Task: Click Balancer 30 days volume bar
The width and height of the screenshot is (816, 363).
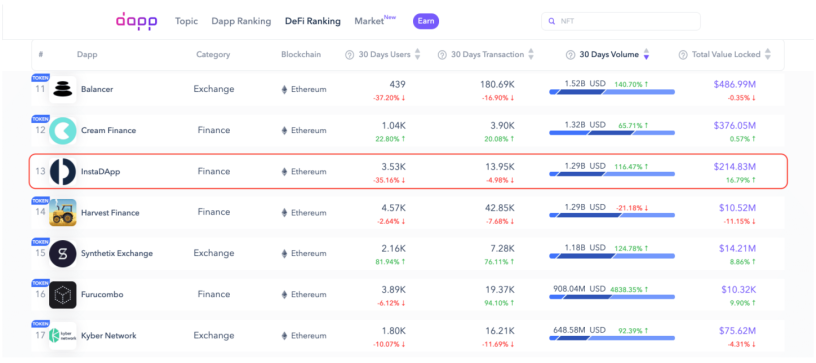Action: coord(612,92)
